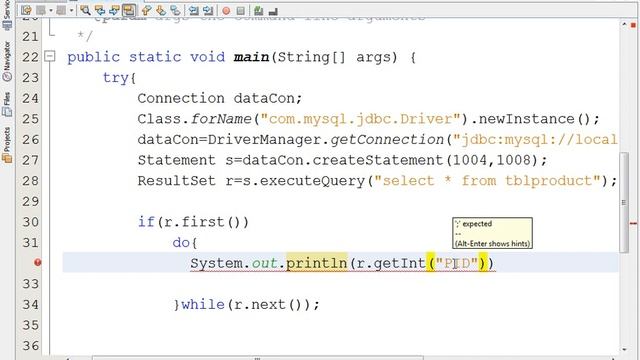Open the Navigator side tab
Image resolution: width=640 pixels, height=360 pixels.
tap(7, 61)
